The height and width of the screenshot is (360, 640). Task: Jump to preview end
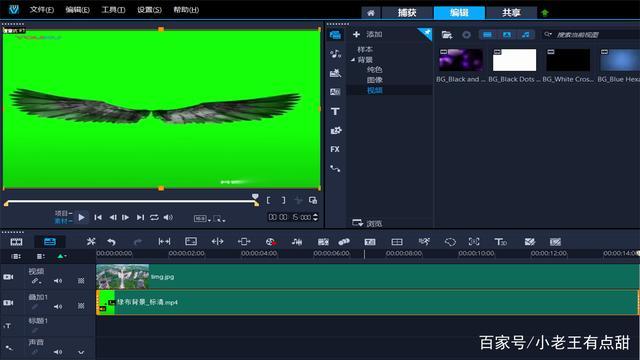coord(140,218)
